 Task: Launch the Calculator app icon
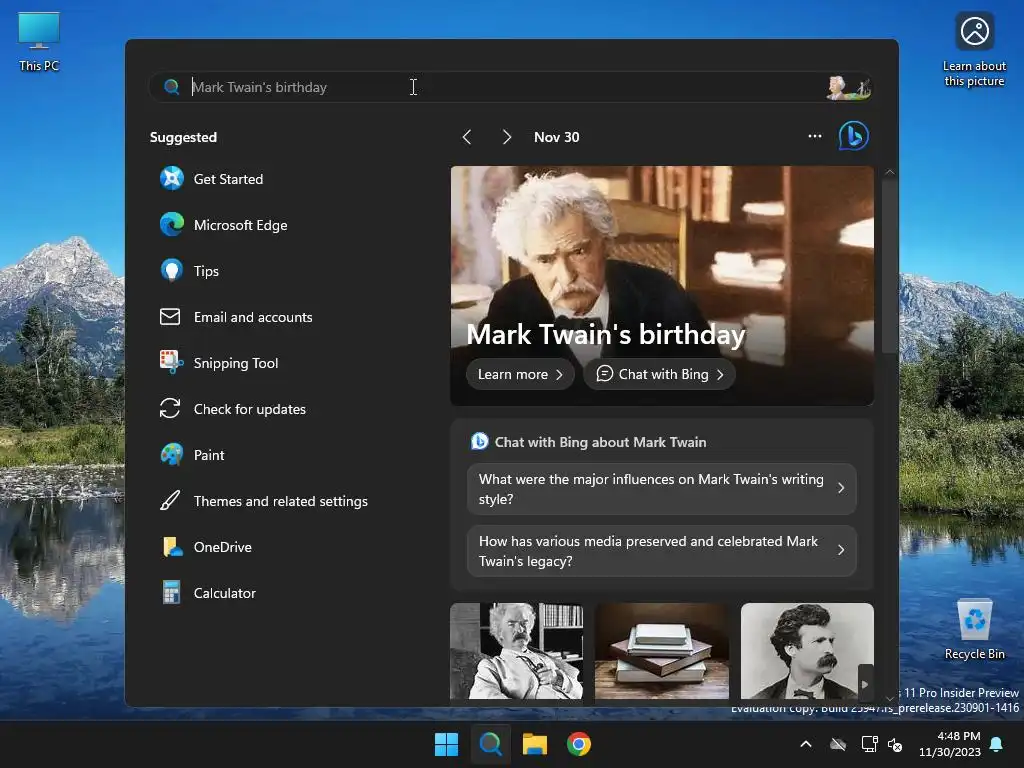coord(172,593)
